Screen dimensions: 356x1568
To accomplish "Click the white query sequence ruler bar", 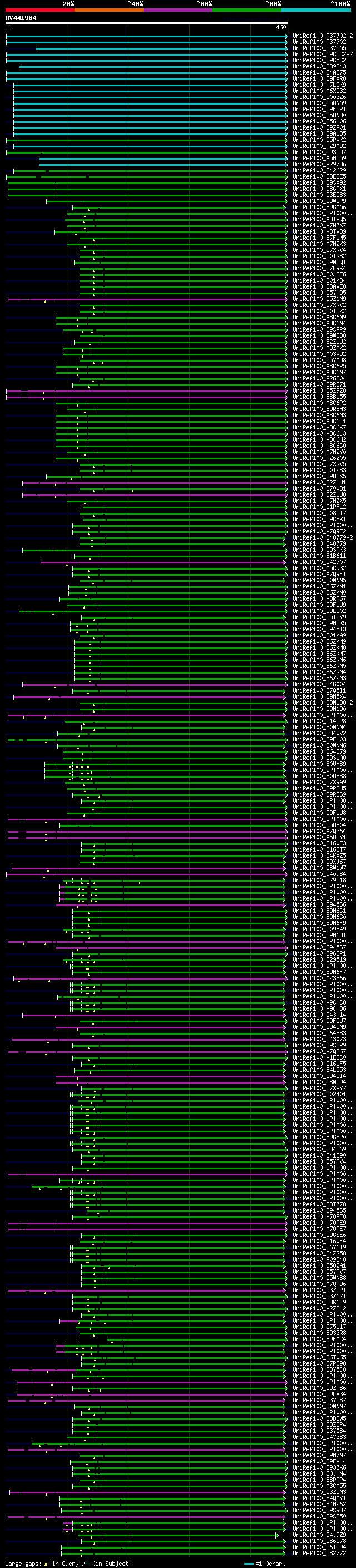I will (x=147, y=23).
